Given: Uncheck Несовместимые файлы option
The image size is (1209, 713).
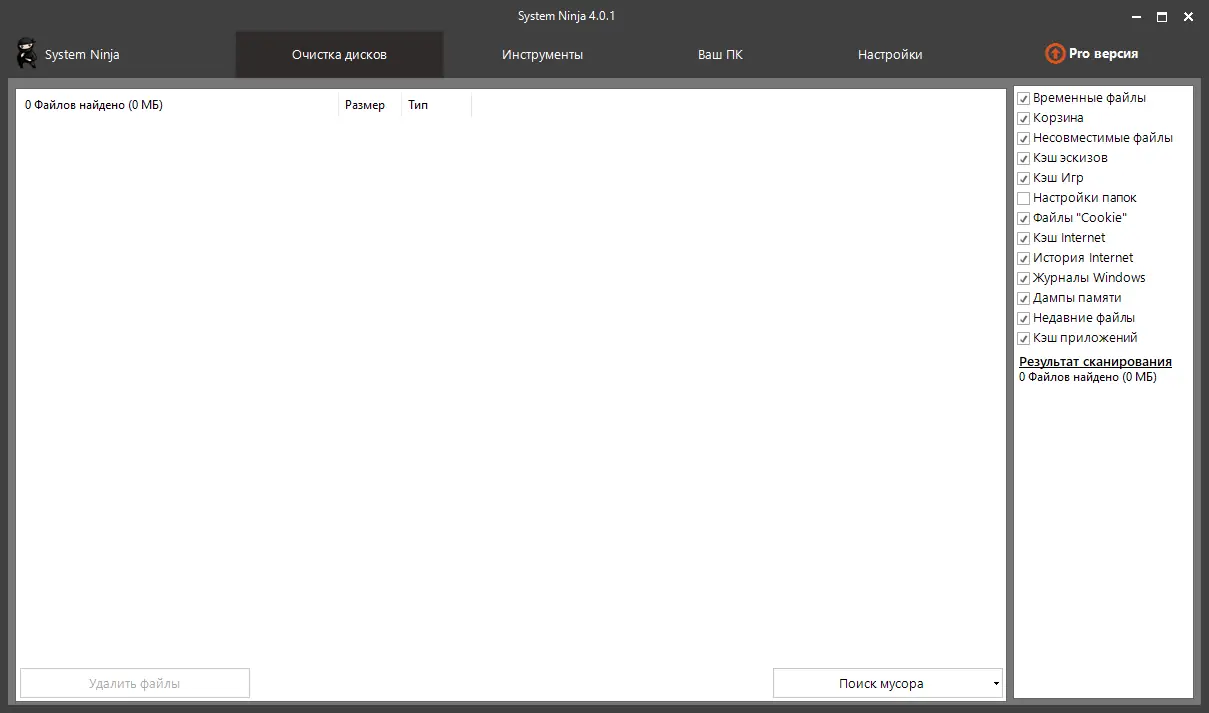Looking at the screenshot, I should click(1024, 138).
